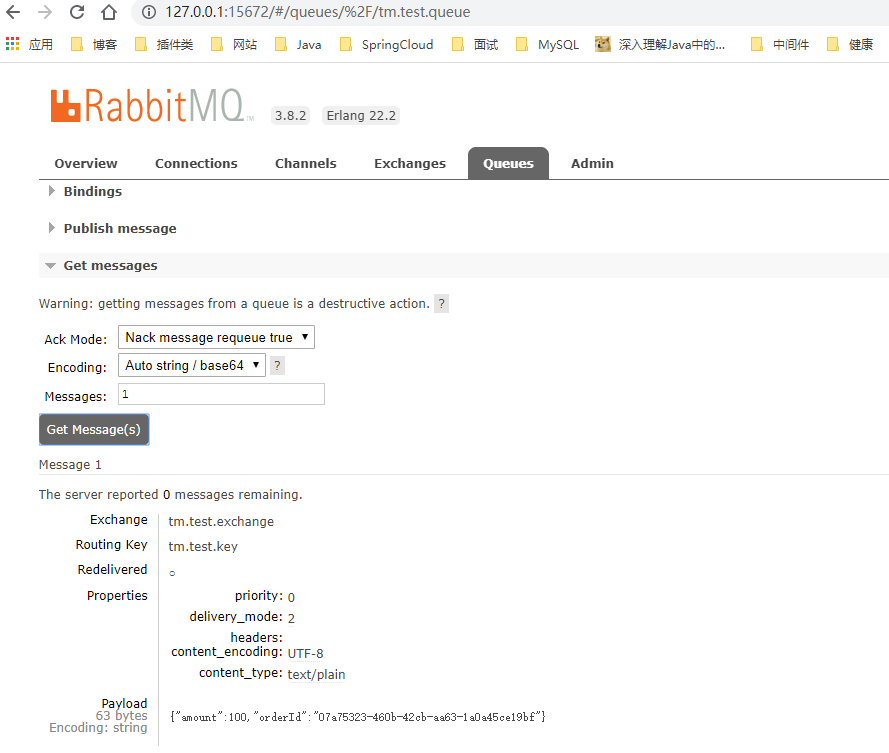Image resolution: width=889 pixels, height=753 pixels.
Task: Click the content_encoding value UTF-8
Action: [306, 654]
